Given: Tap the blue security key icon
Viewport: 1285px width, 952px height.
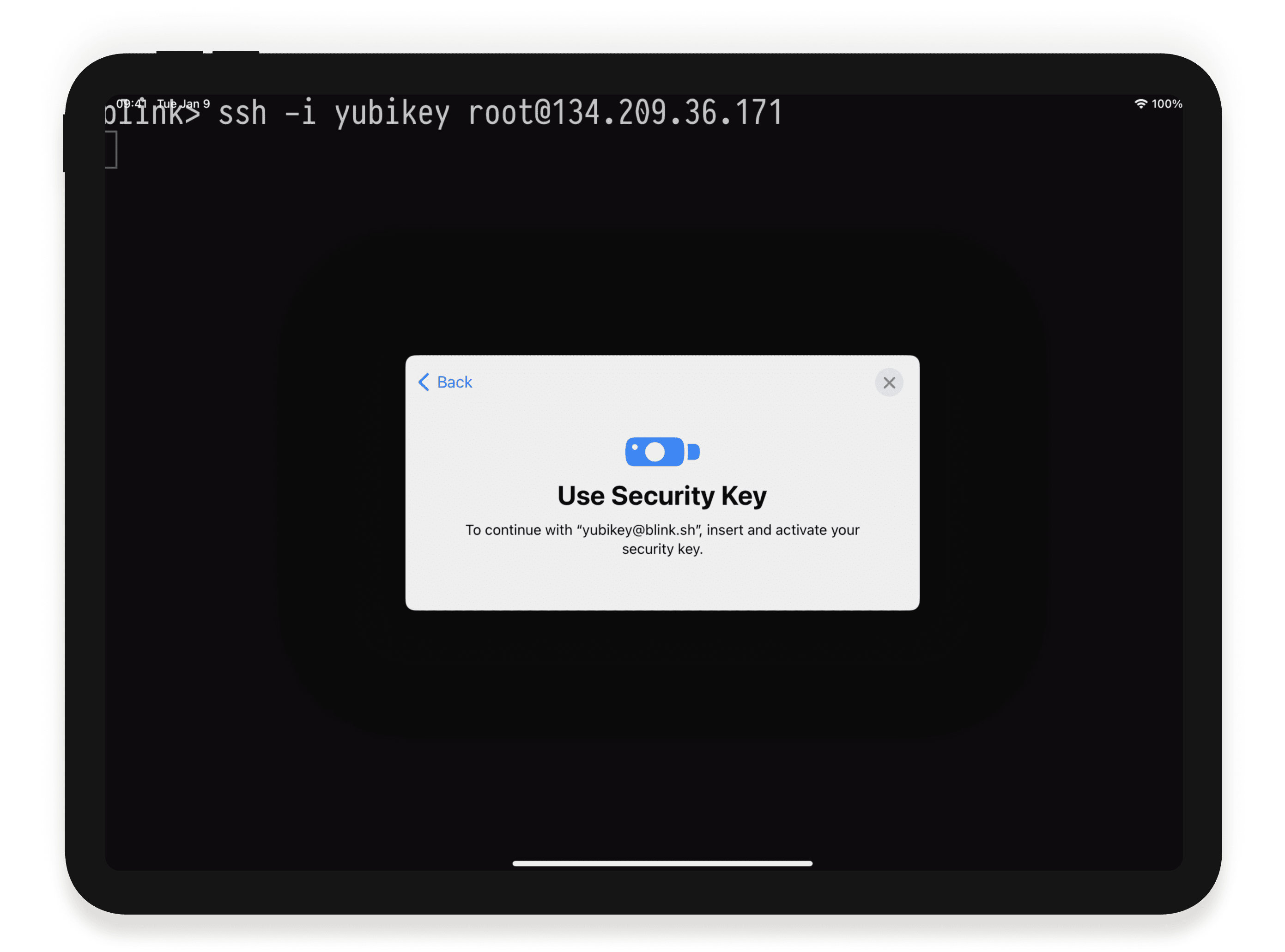Looking at the screenshot, I should 662,452.
